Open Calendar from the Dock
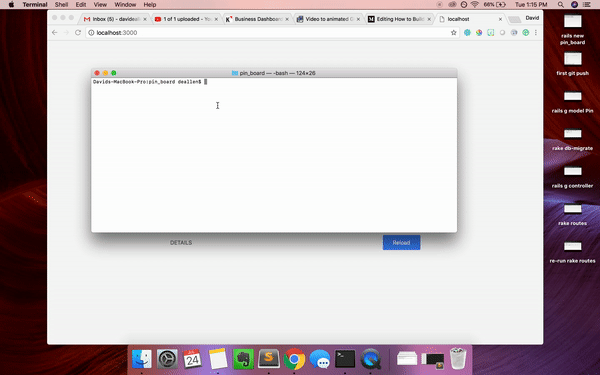600x375 pixels. tap(192, 359)
